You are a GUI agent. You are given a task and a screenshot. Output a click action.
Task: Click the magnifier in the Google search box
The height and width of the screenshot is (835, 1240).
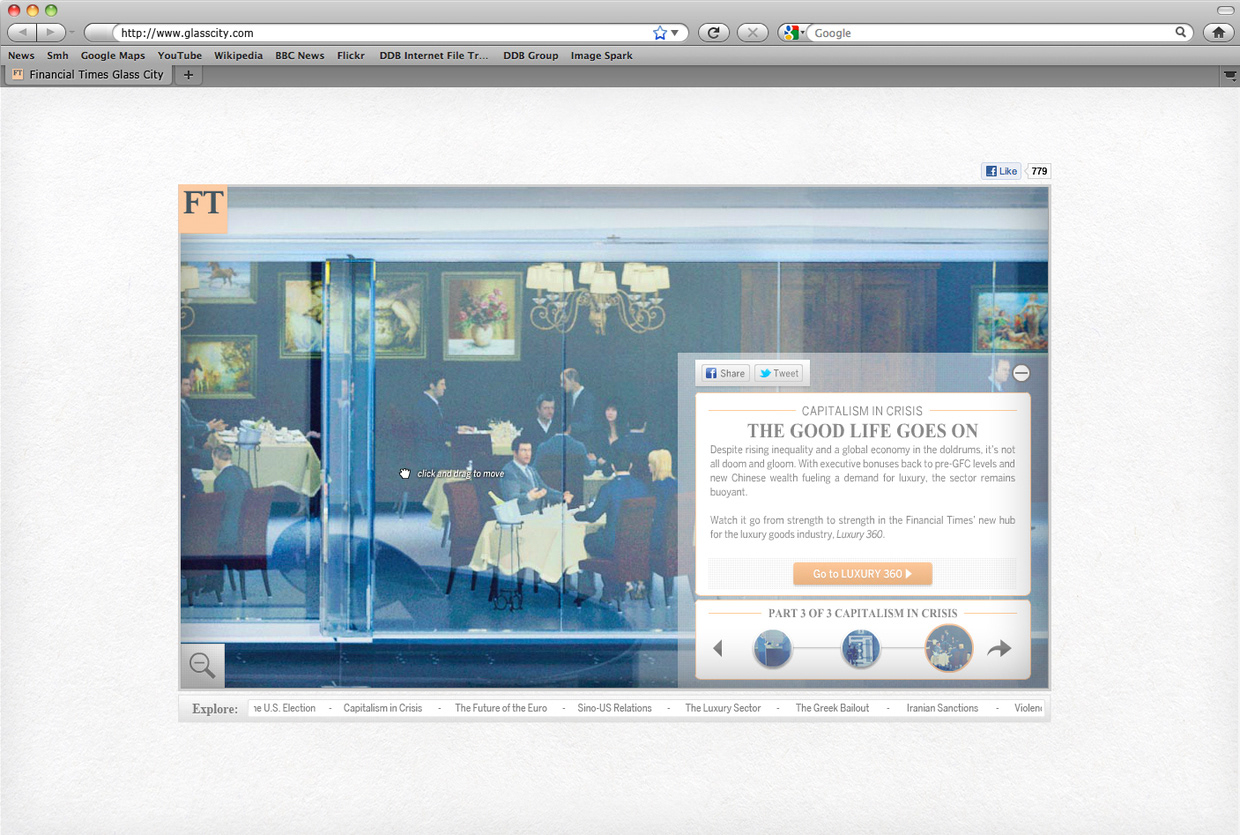(x=1181, y=33)
